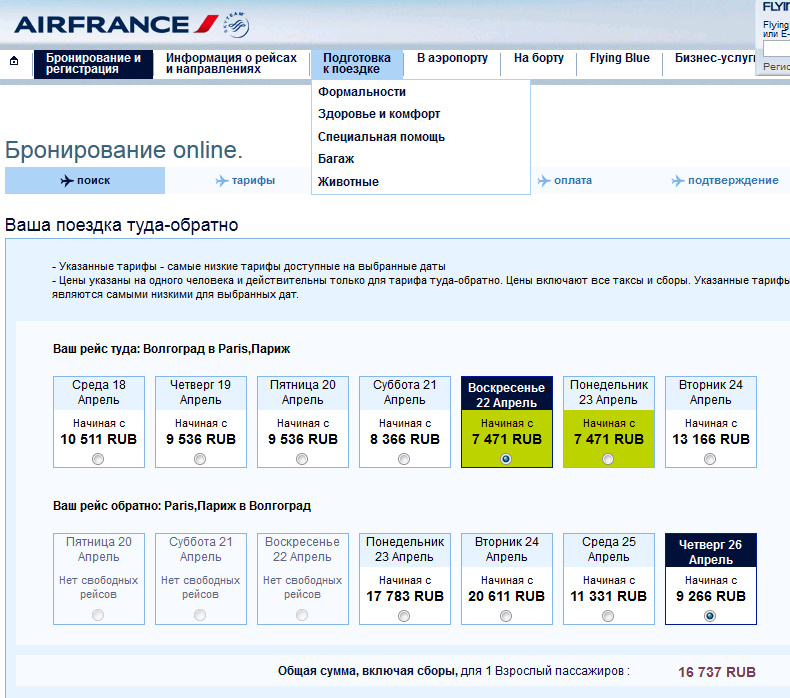Click Ваш рейс туда: Волгоград в Paris label
This screenshot has width=790, height=698.
[x=171, y=349]
